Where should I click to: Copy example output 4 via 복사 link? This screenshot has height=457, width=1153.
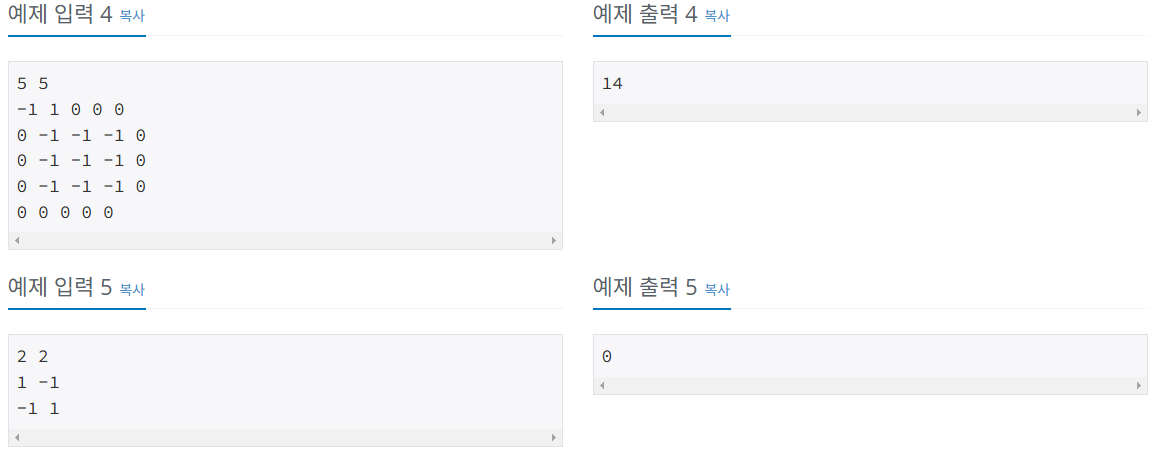pyautogui.click(x=717, y=15)
